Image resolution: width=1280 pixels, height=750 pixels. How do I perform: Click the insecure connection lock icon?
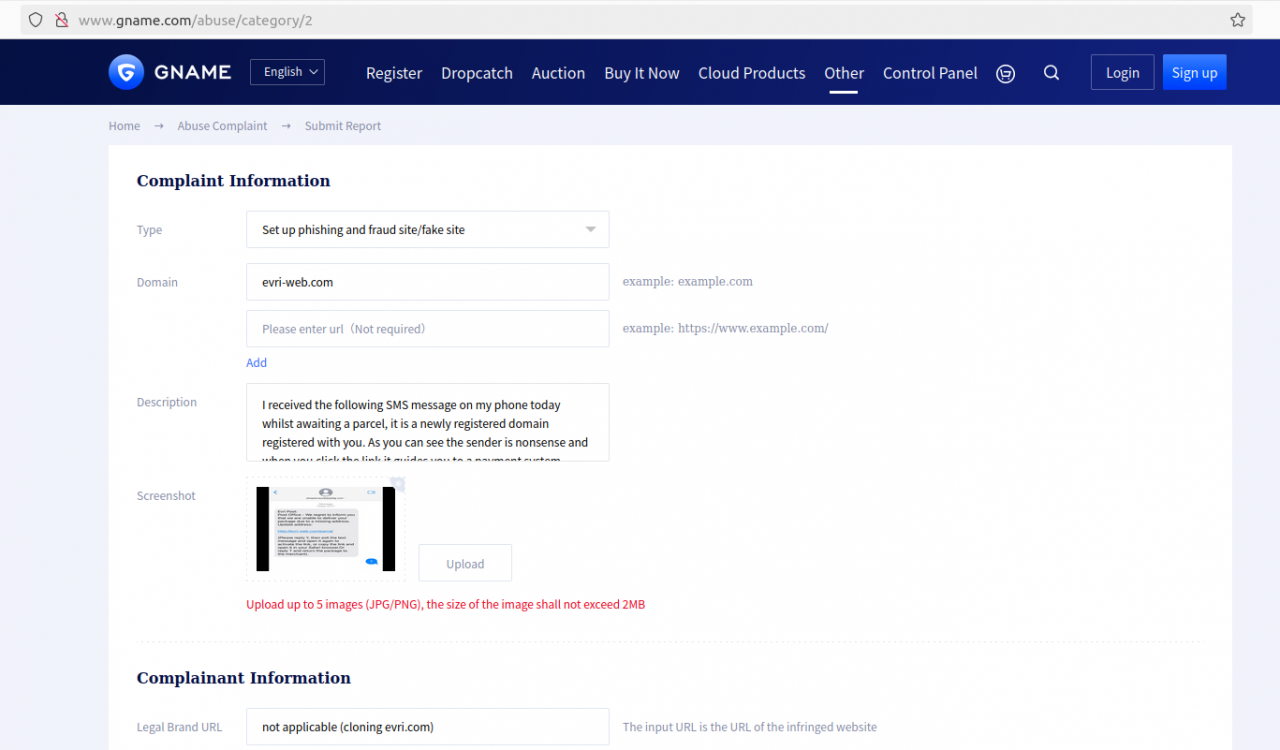tap(62, 20)
